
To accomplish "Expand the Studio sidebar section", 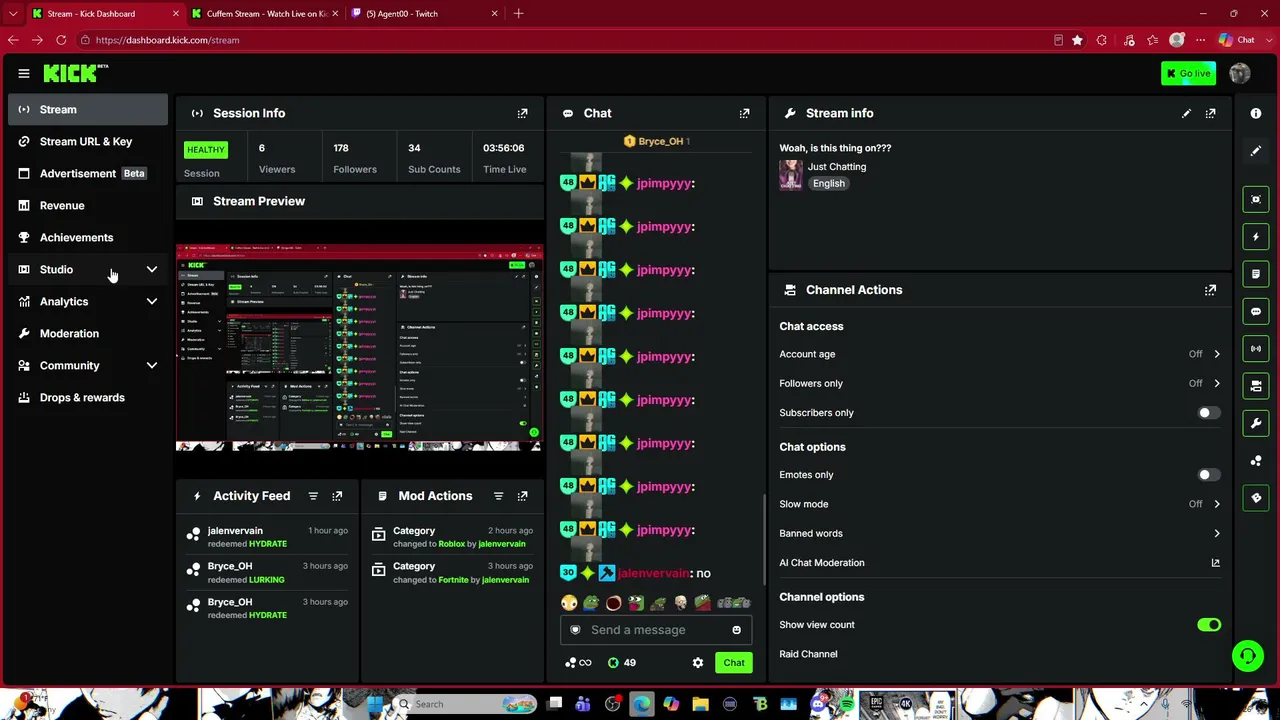I will [x=152, y=270].
